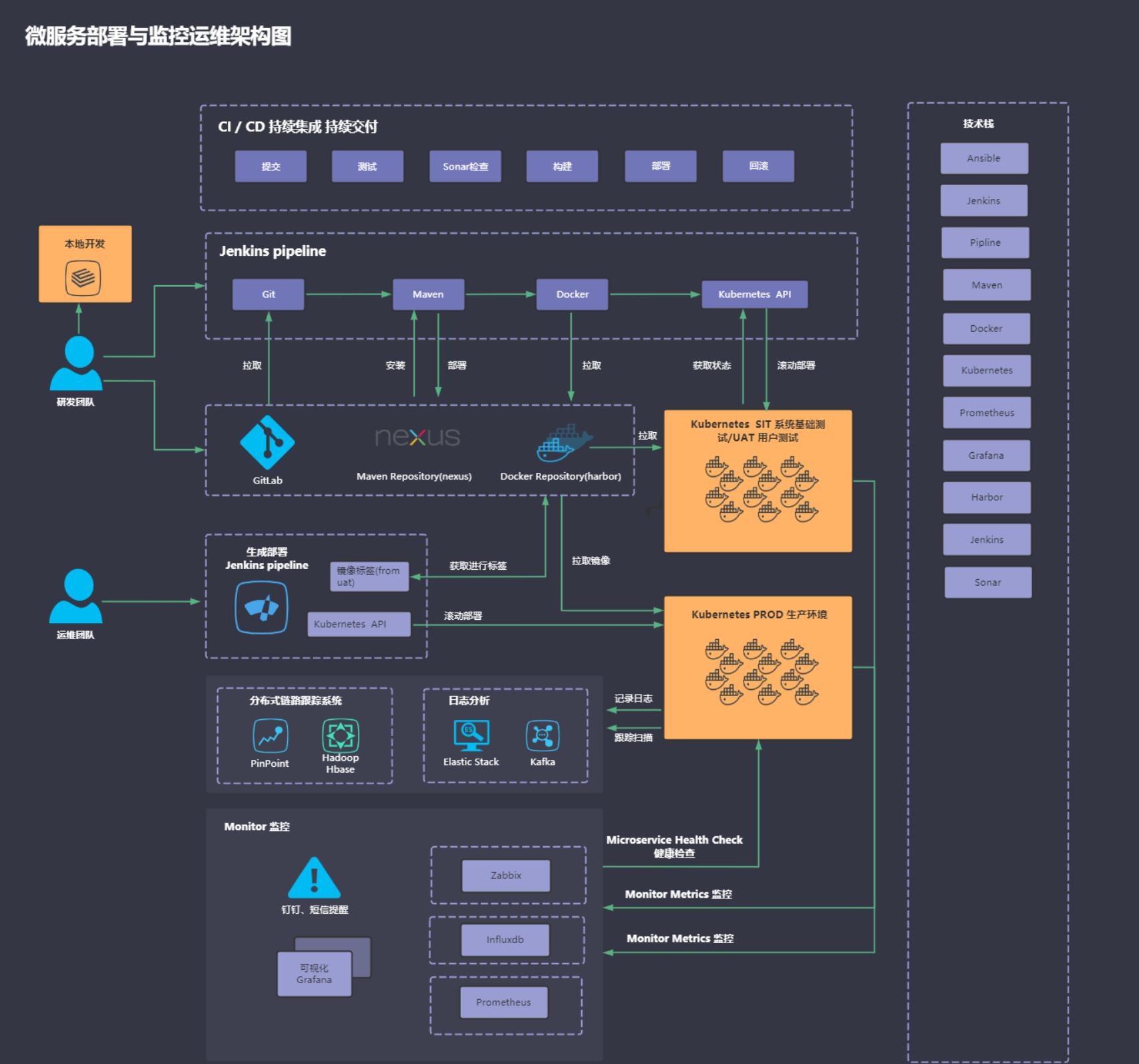Click the 日志分析 heading

click(x=469, y=701)
